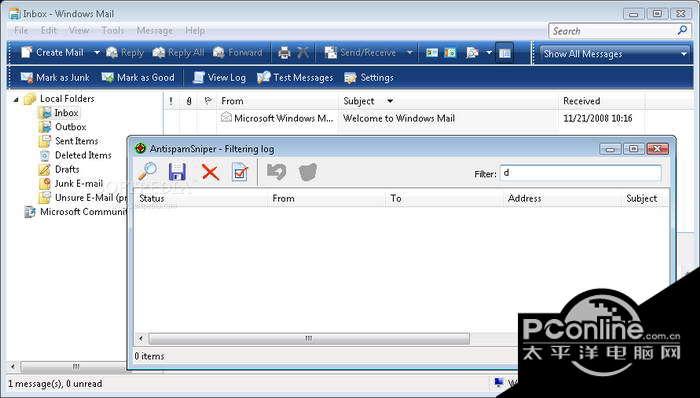The height and width of the screenshot is (398, 700).
Task: Click the checkmark document icon in Filtering log
Action: click(x=240, y=172)
